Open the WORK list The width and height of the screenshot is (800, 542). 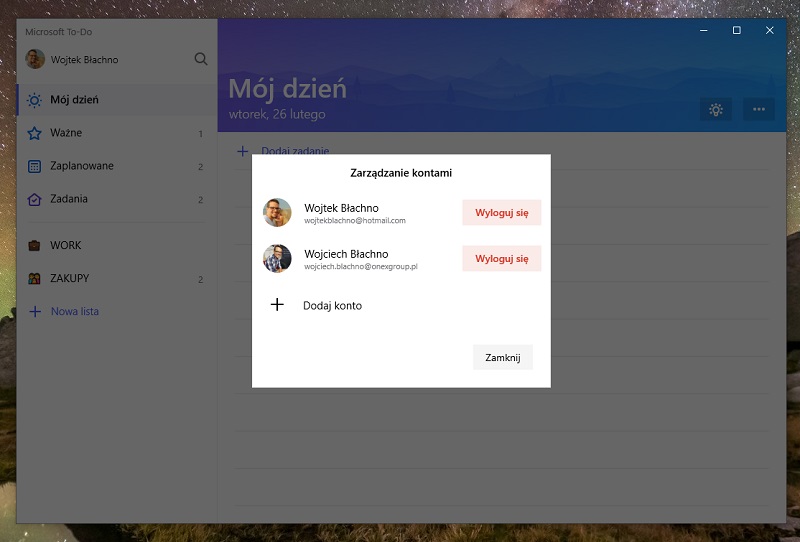(x=117, y=245)
